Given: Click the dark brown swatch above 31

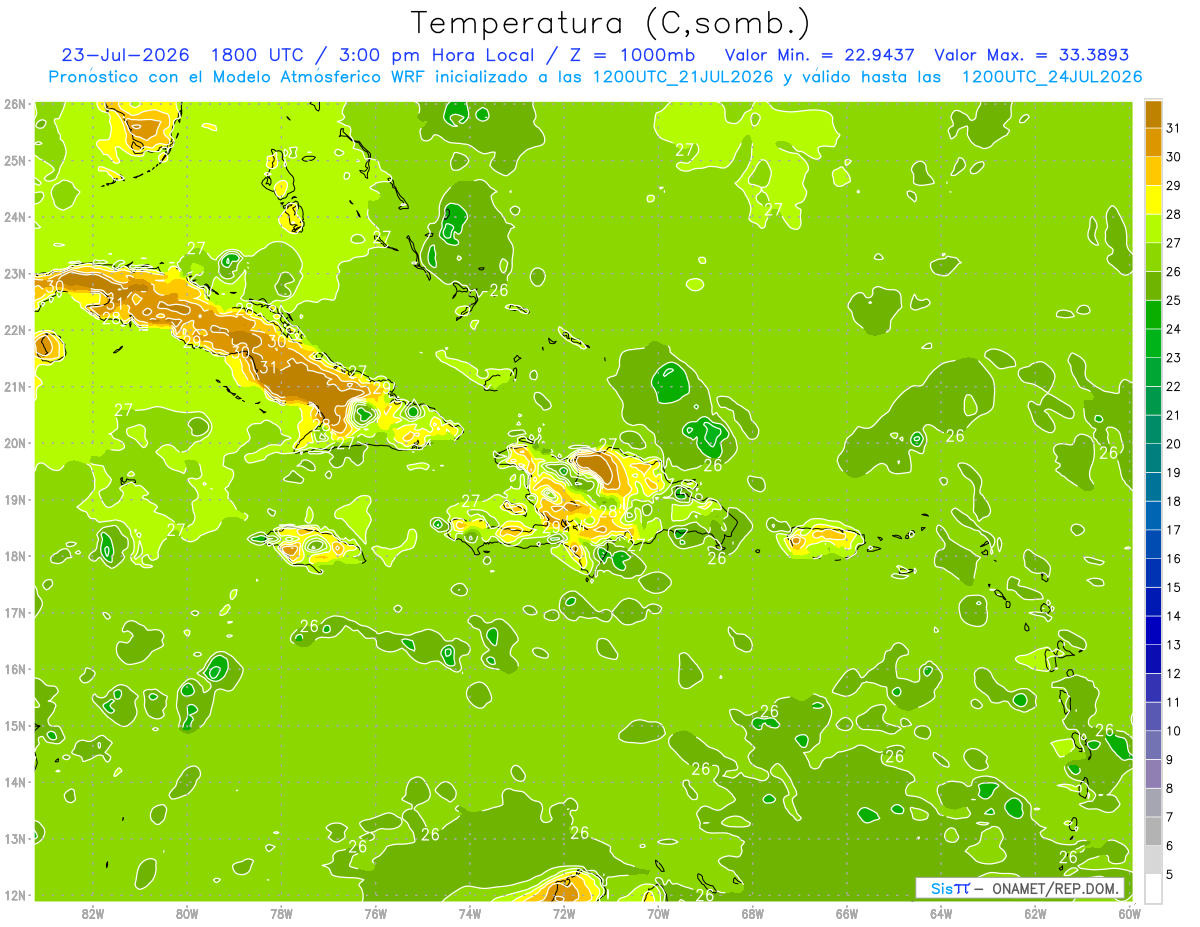Looking at the screenshot, I should 1153,114.
